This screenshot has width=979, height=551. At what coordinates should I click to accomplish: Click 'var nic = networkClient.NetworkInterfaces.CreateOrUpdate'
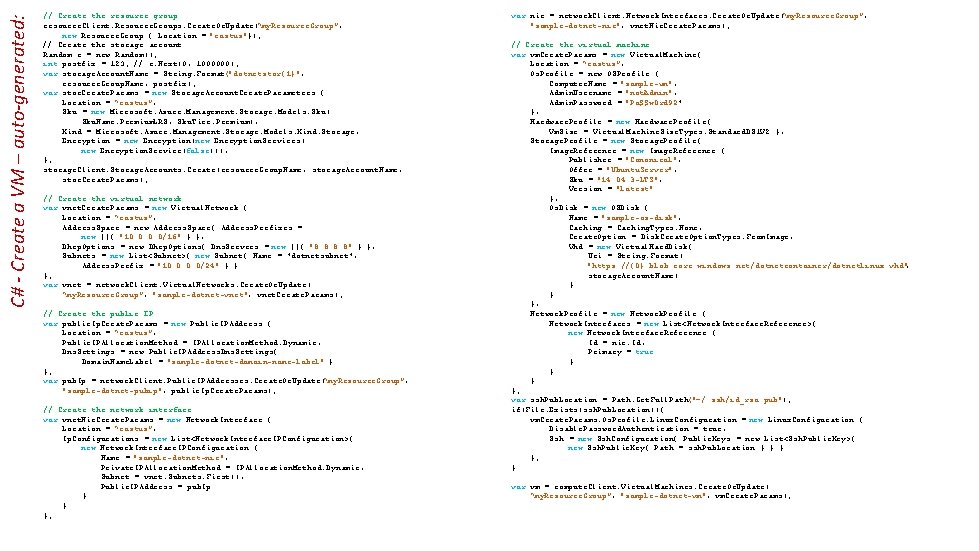pos(689,16)
